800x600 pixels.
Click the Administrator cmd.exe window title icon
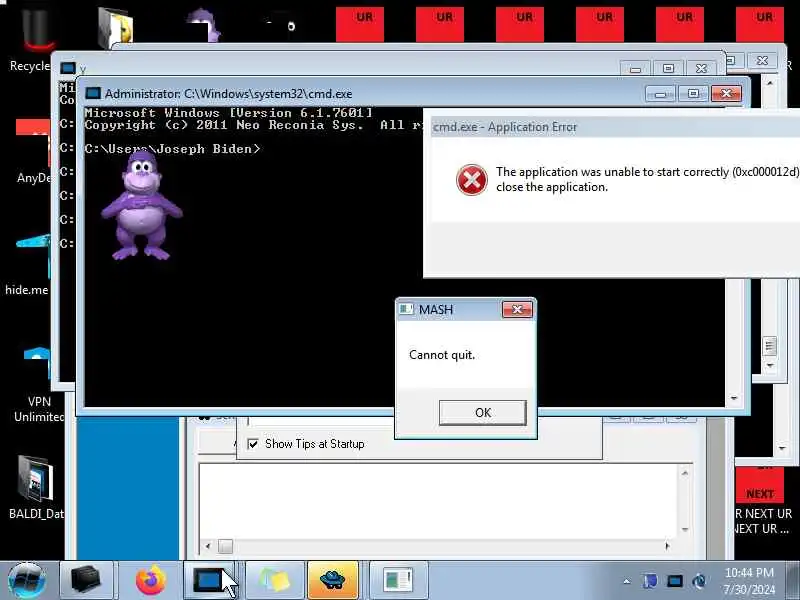click(x=93, y=93)
